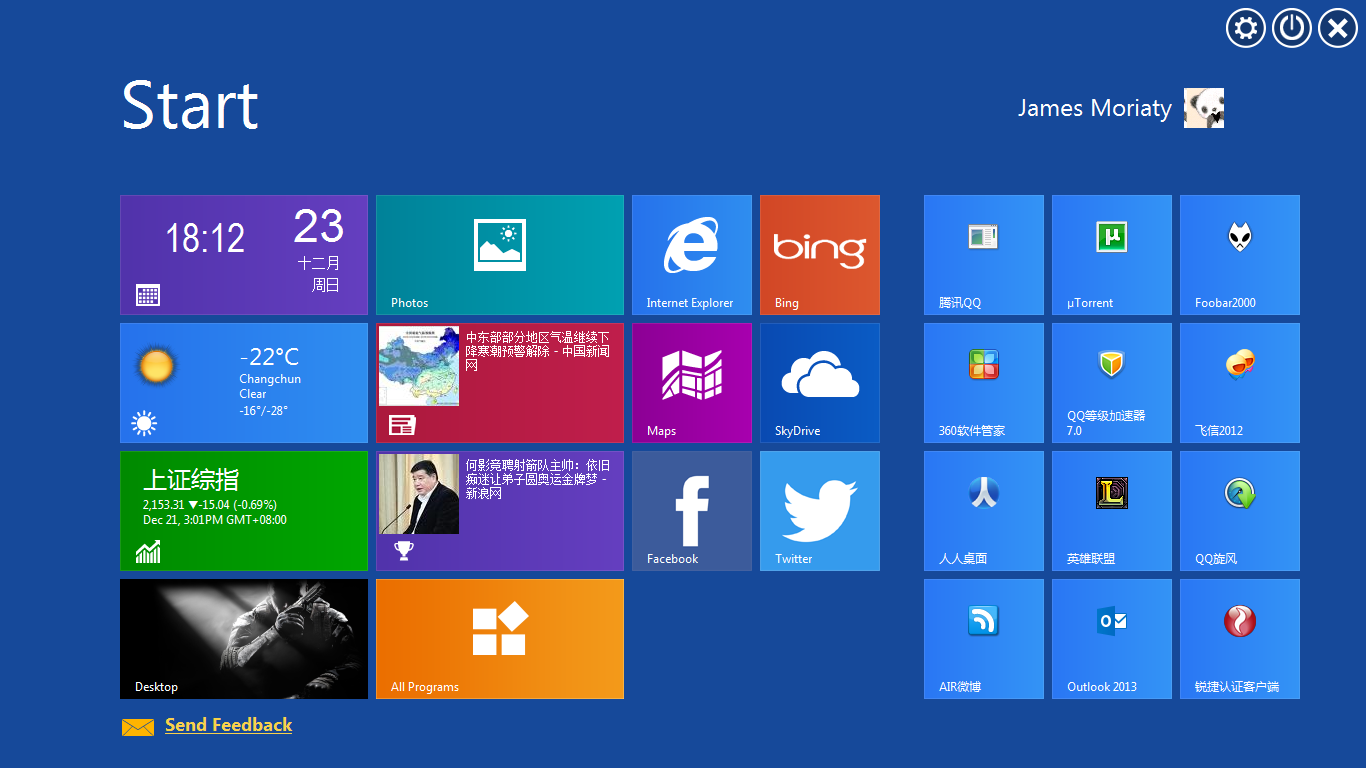Open the 新浪网 archery sports headline

point(538,479)
